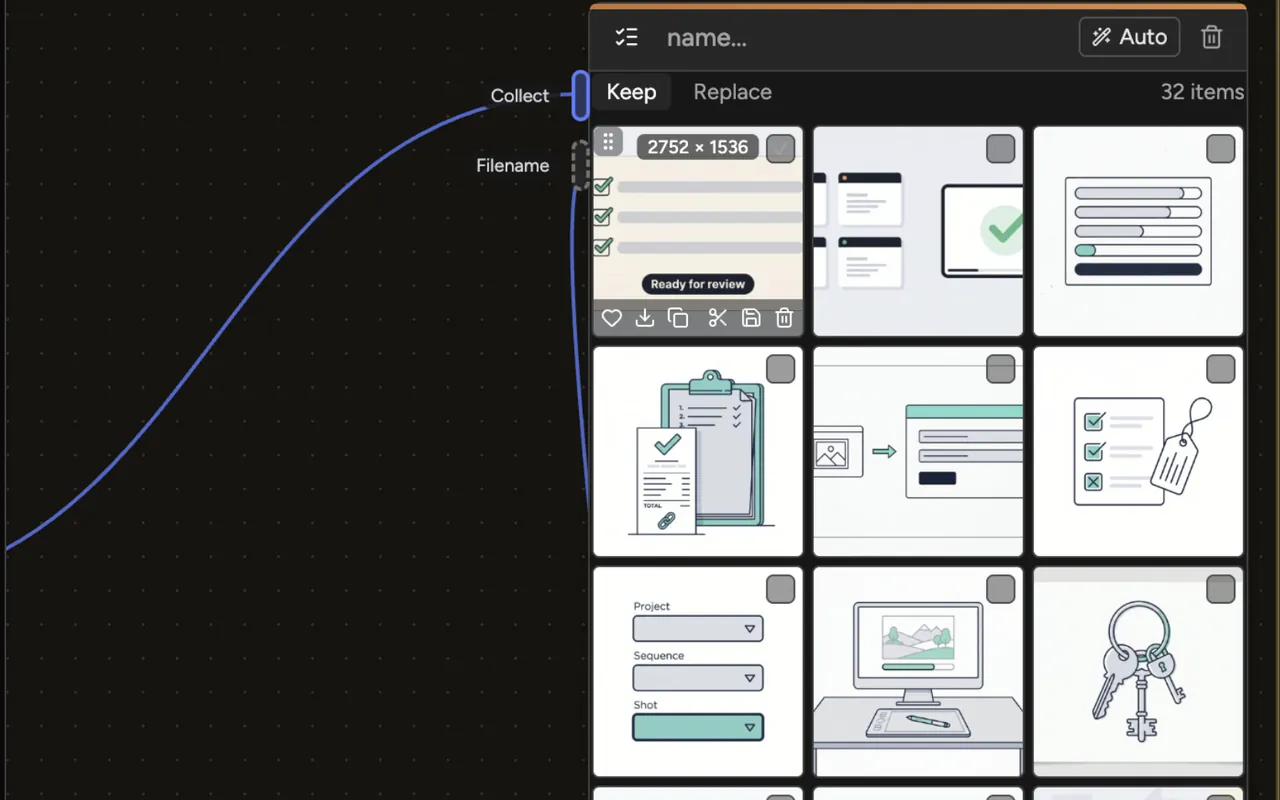Open the keyring thumbnail
Image resolution: width=1280 pixels, height=800 pixels.
pyautogui.click(x=1138, y=671)
